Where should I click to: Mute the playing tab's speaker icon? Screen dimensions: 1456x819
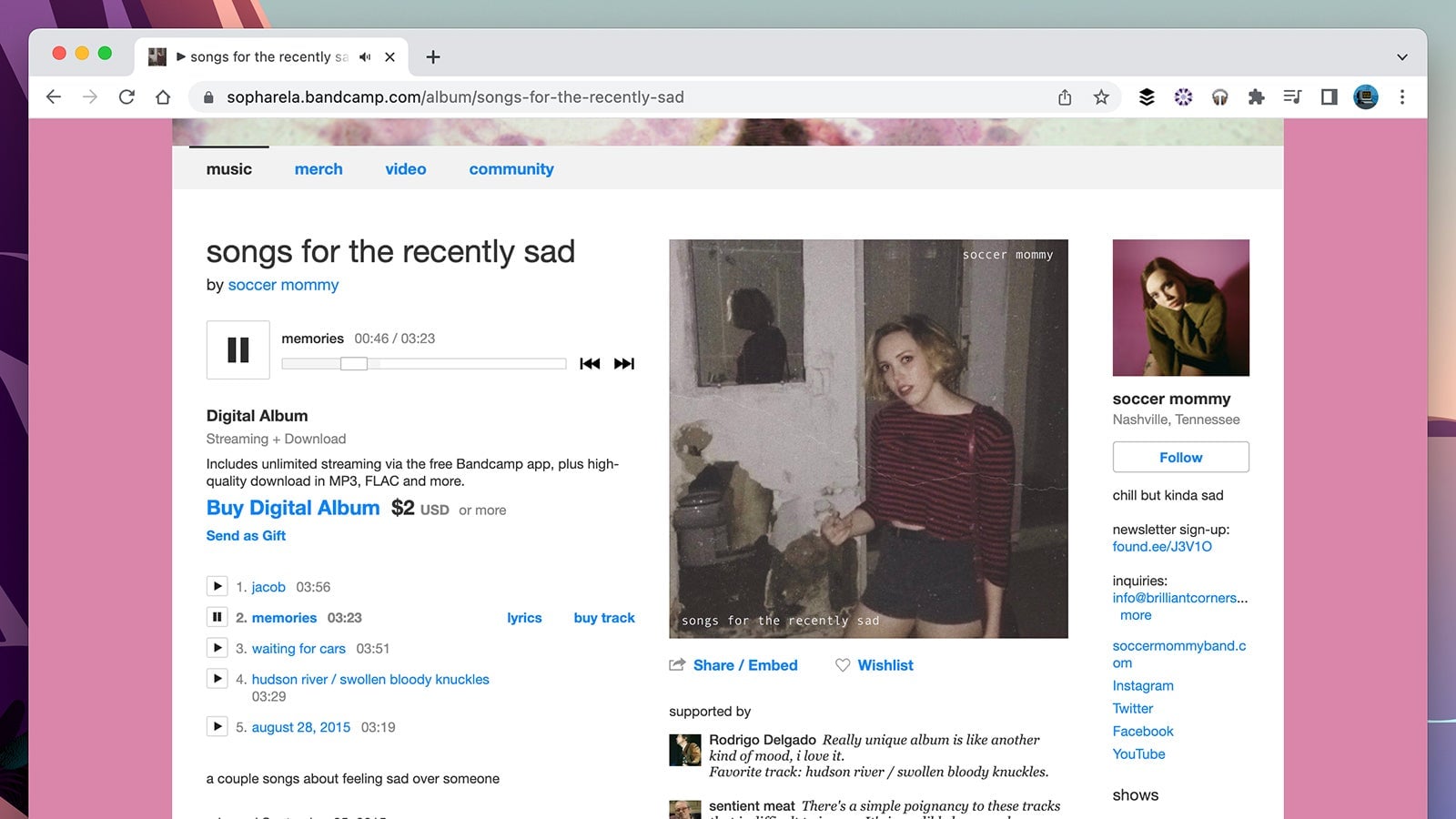[364, 56]
